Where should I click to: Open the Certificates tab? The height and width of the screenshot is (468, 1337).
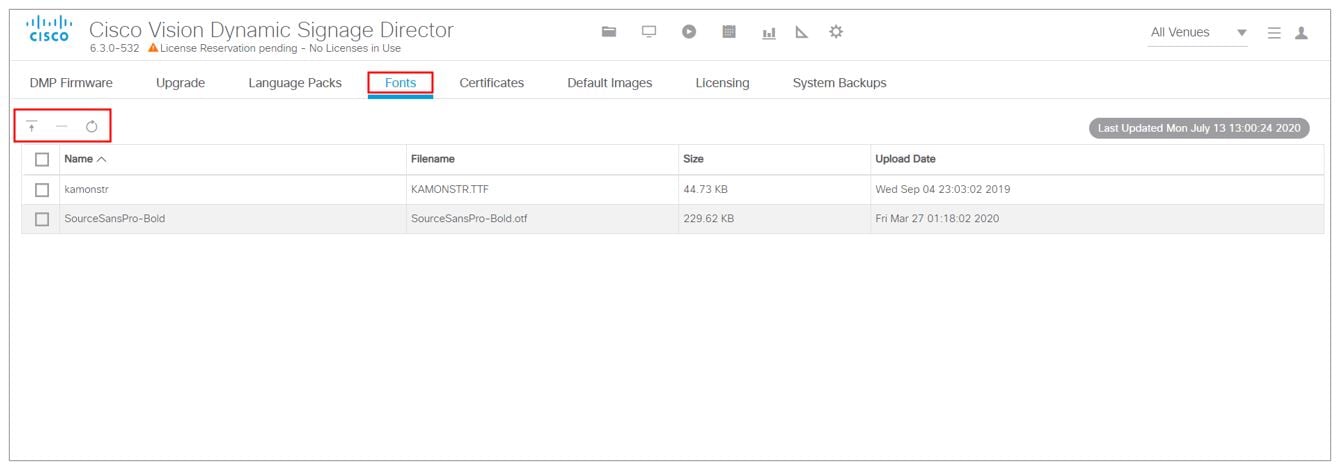[491, 83]
